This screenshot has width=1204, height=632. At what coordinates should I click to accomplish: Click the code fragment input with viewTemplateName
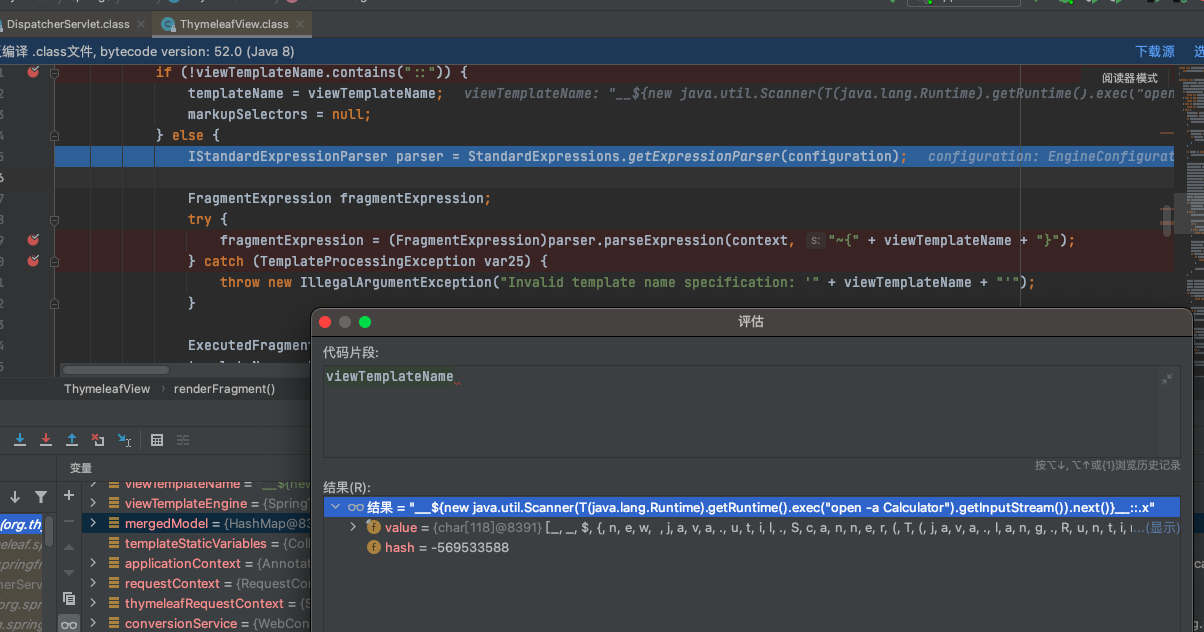(751, 412)
